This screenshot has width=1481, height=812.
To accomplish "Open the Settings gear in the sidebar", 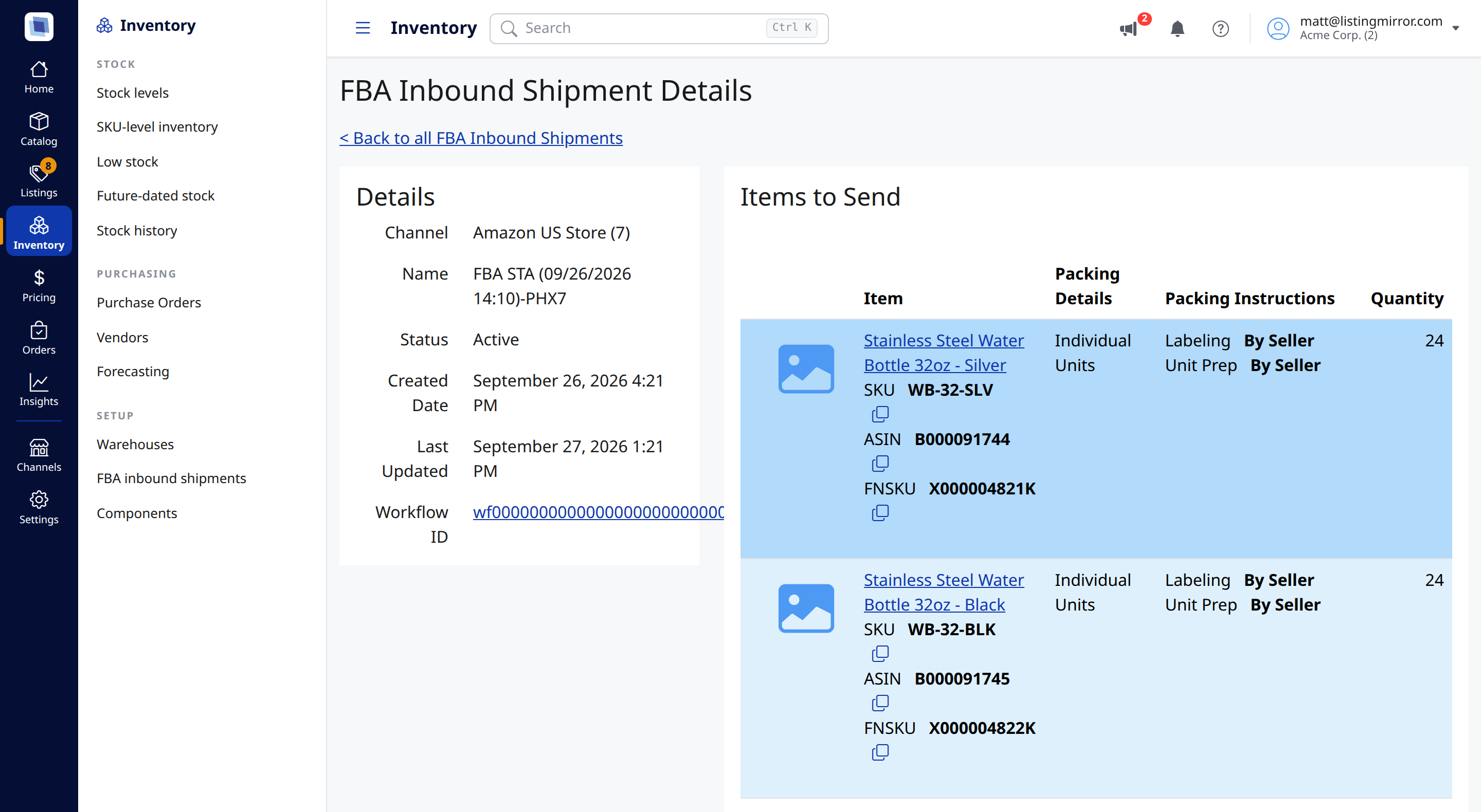I will click(x=39, y=507).
